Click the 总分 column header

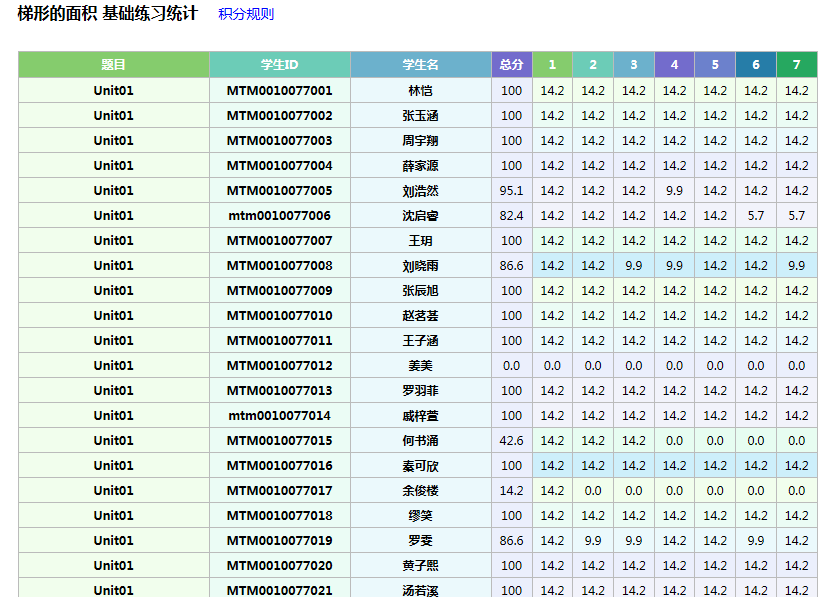coord(512,65)
